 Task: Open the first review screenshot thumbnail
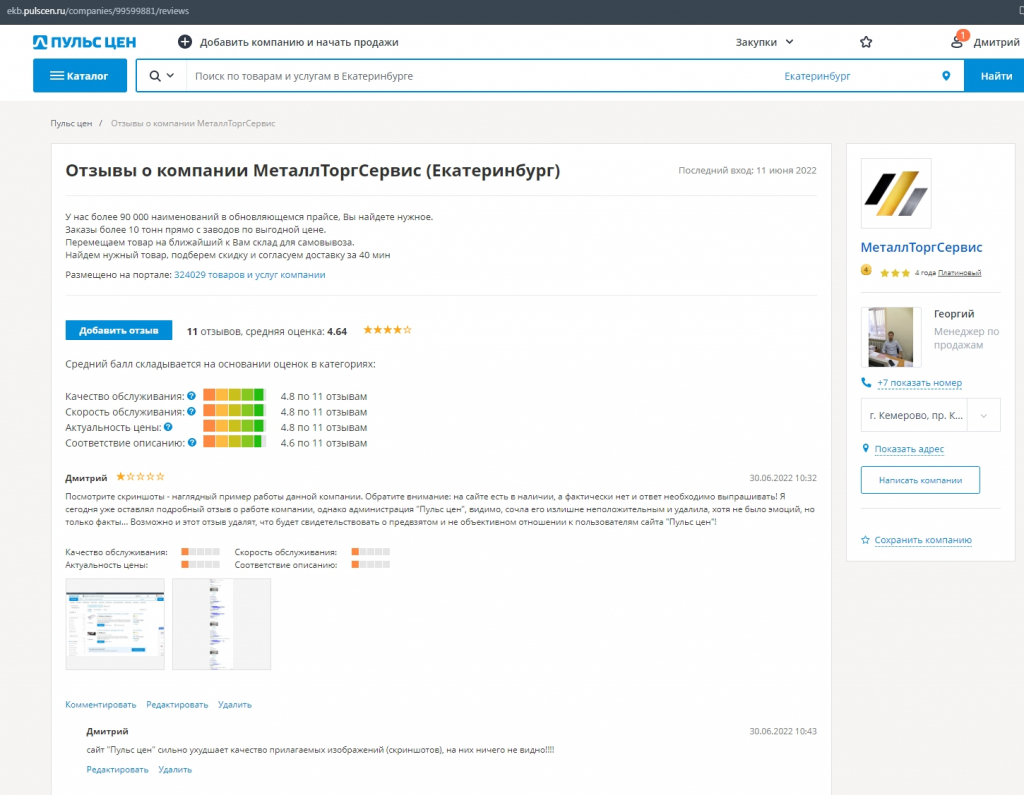click(x=115, y=624)
